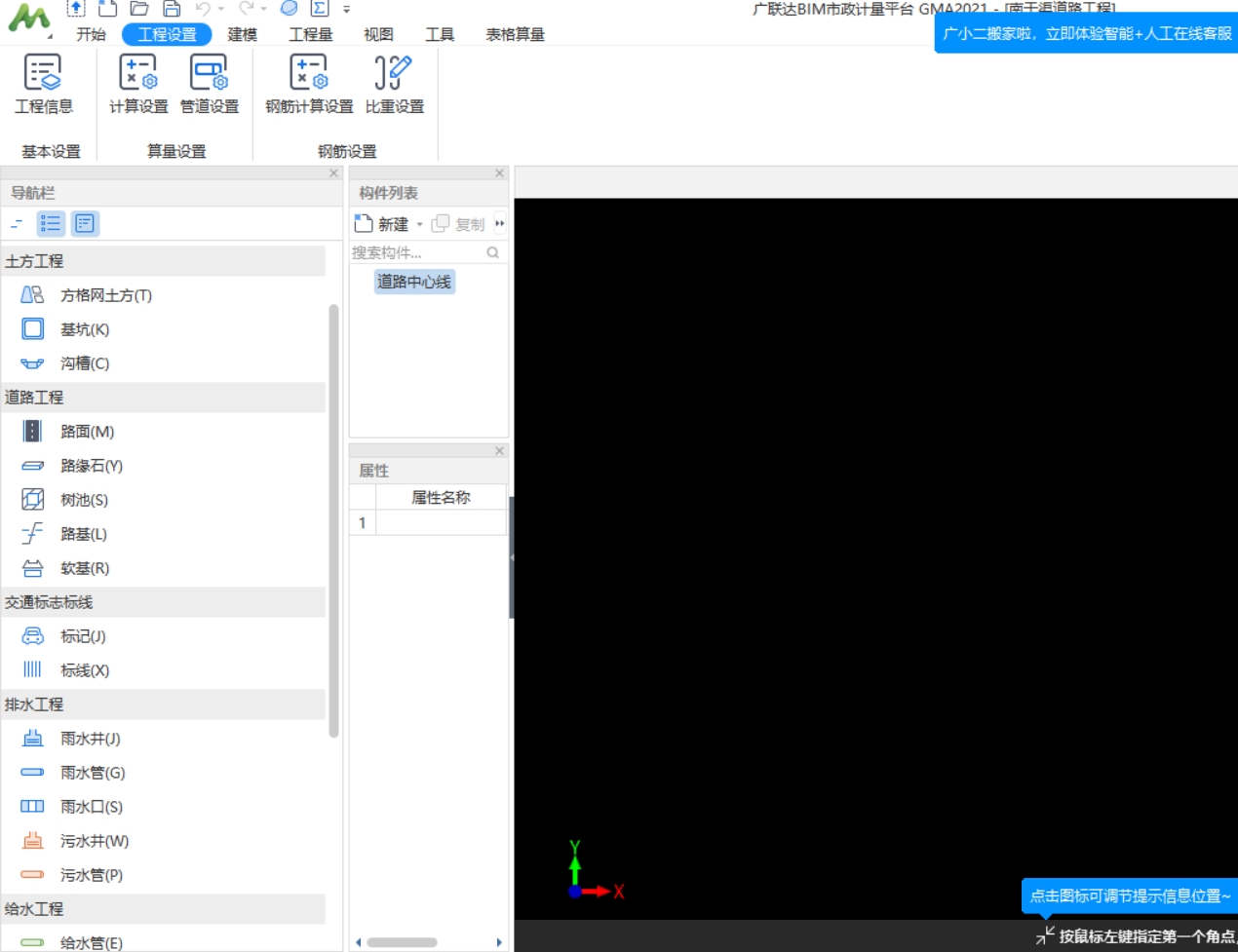Viewport: 1238px width, 952px height.
Task: Click the navigation panel vertical scrollbar
Action: pyautogui.click(x=333, y=520)
